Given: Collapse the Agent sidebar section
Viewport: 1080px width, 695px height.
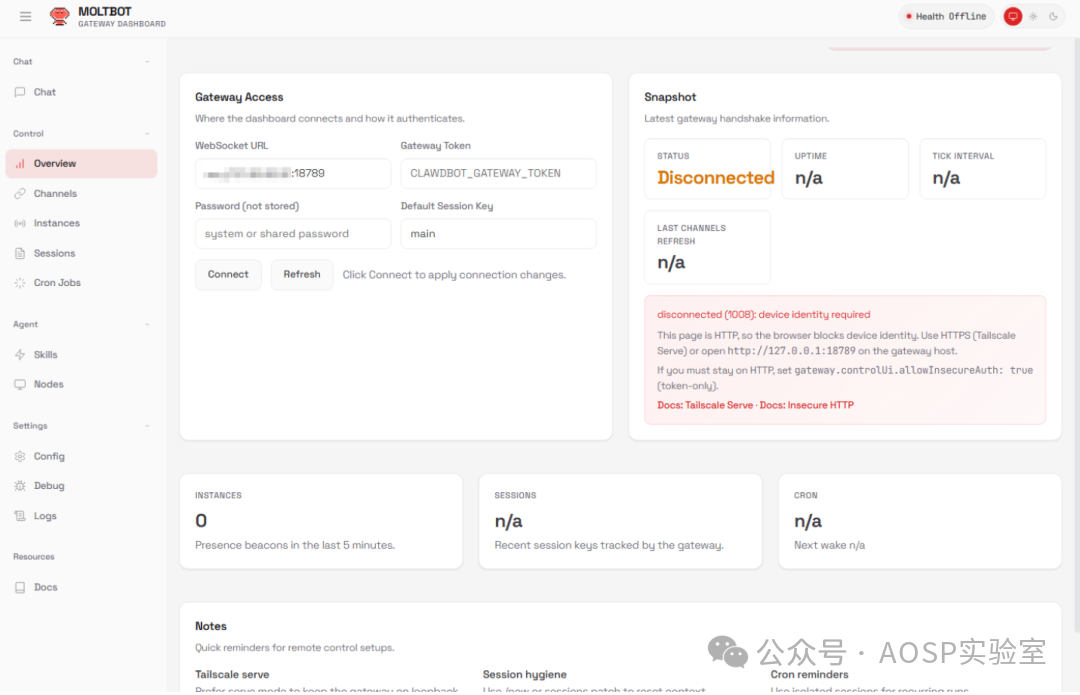Looking at the screenshot, I should [x=147, y=325].
